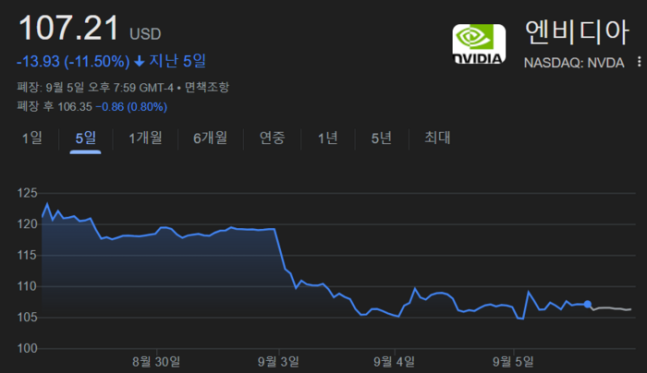
Task: Click the 엔비디아 company name
Action: click(577, 32)
